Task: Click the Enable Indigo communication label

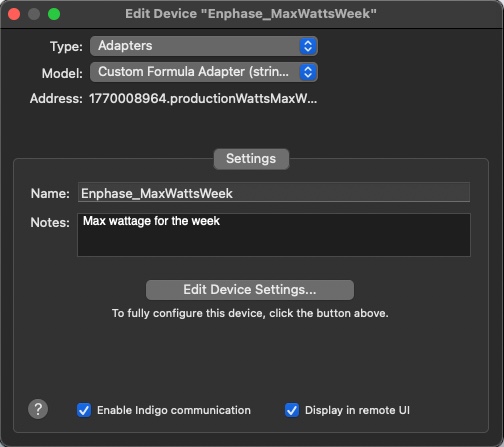Action: point(174,410)
